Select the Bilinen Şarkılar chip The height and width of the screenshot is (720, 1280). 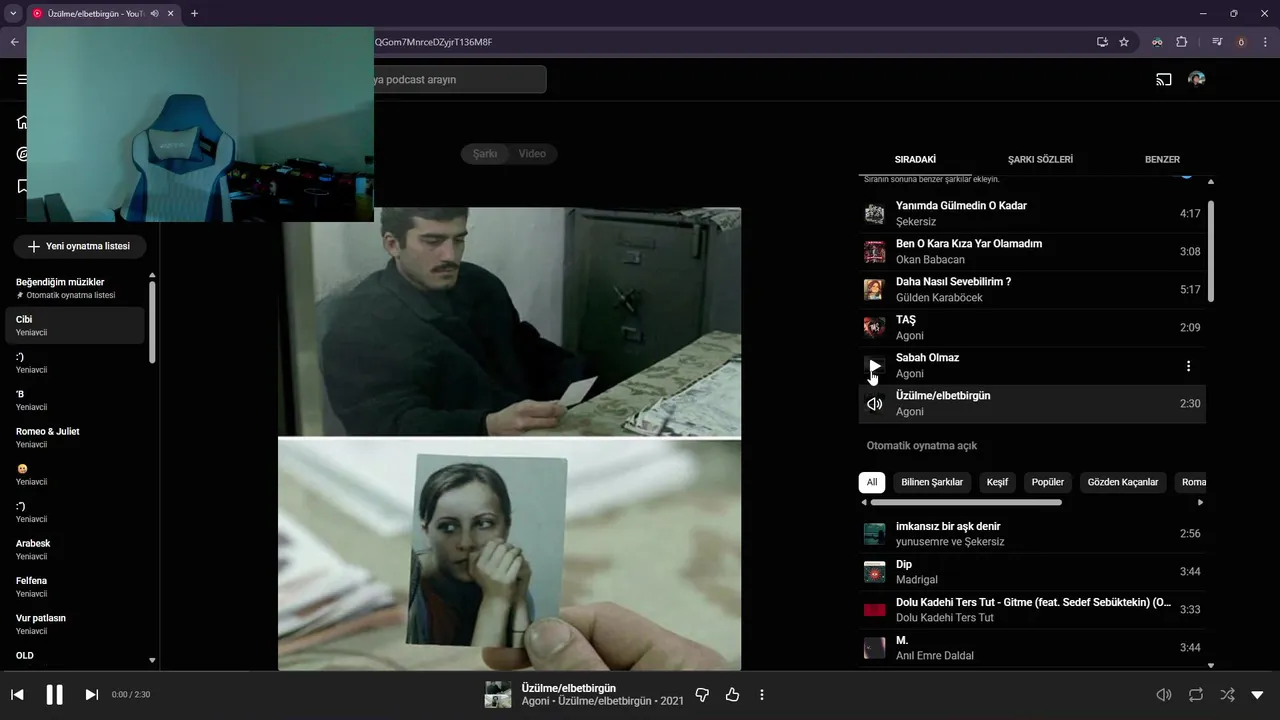pos(932,482)
